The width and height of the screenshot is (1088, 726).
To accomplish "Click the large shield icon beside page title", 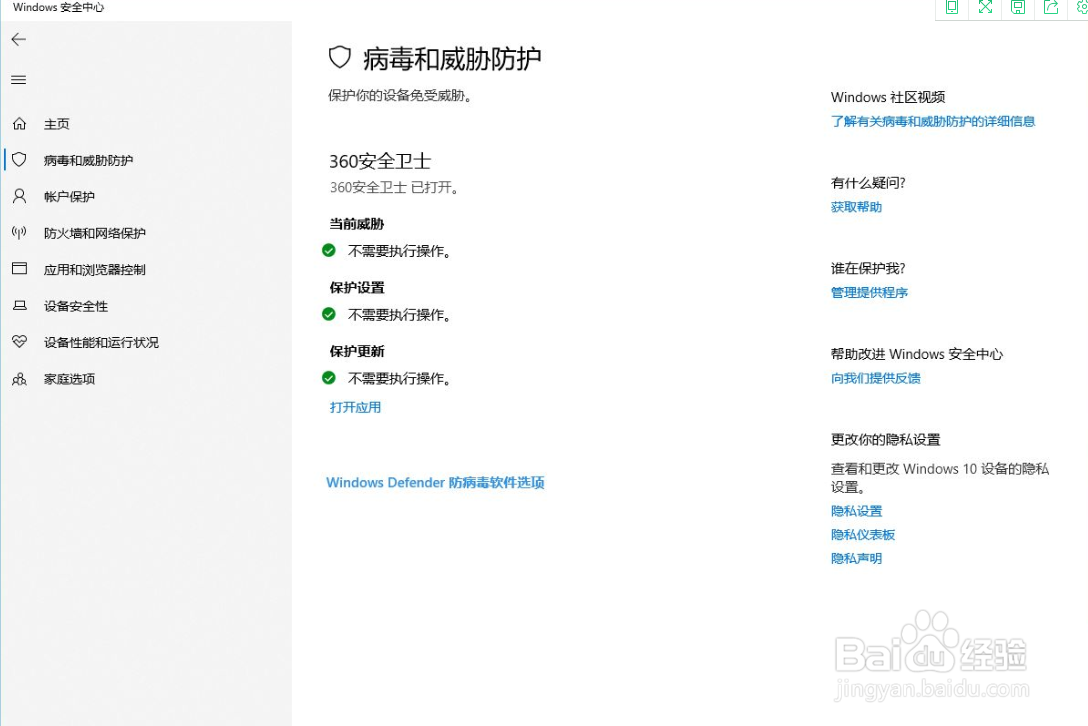I will (339, 58).
